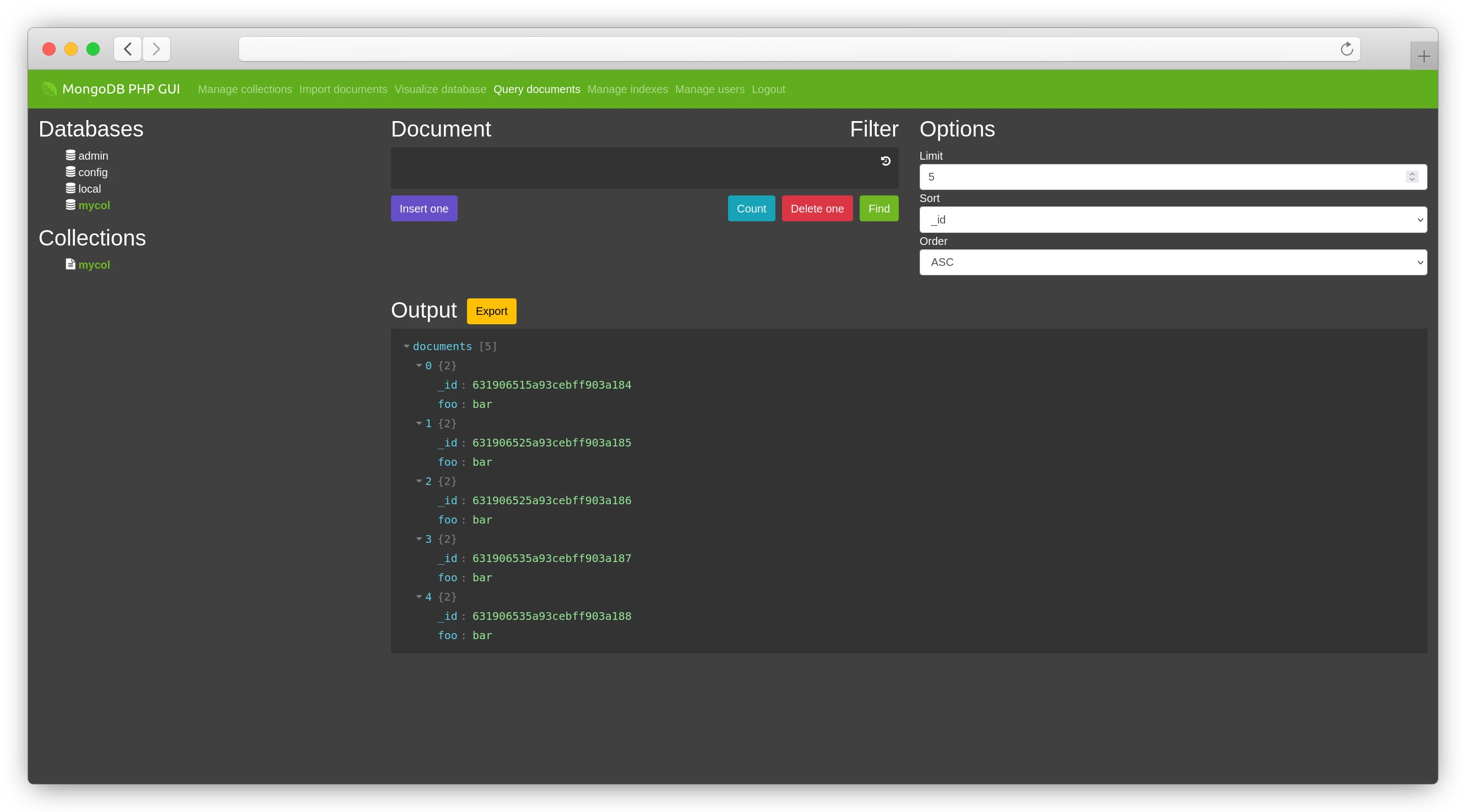
Task: Open the mycol database under Databases
Action: [x=94, y=205]
